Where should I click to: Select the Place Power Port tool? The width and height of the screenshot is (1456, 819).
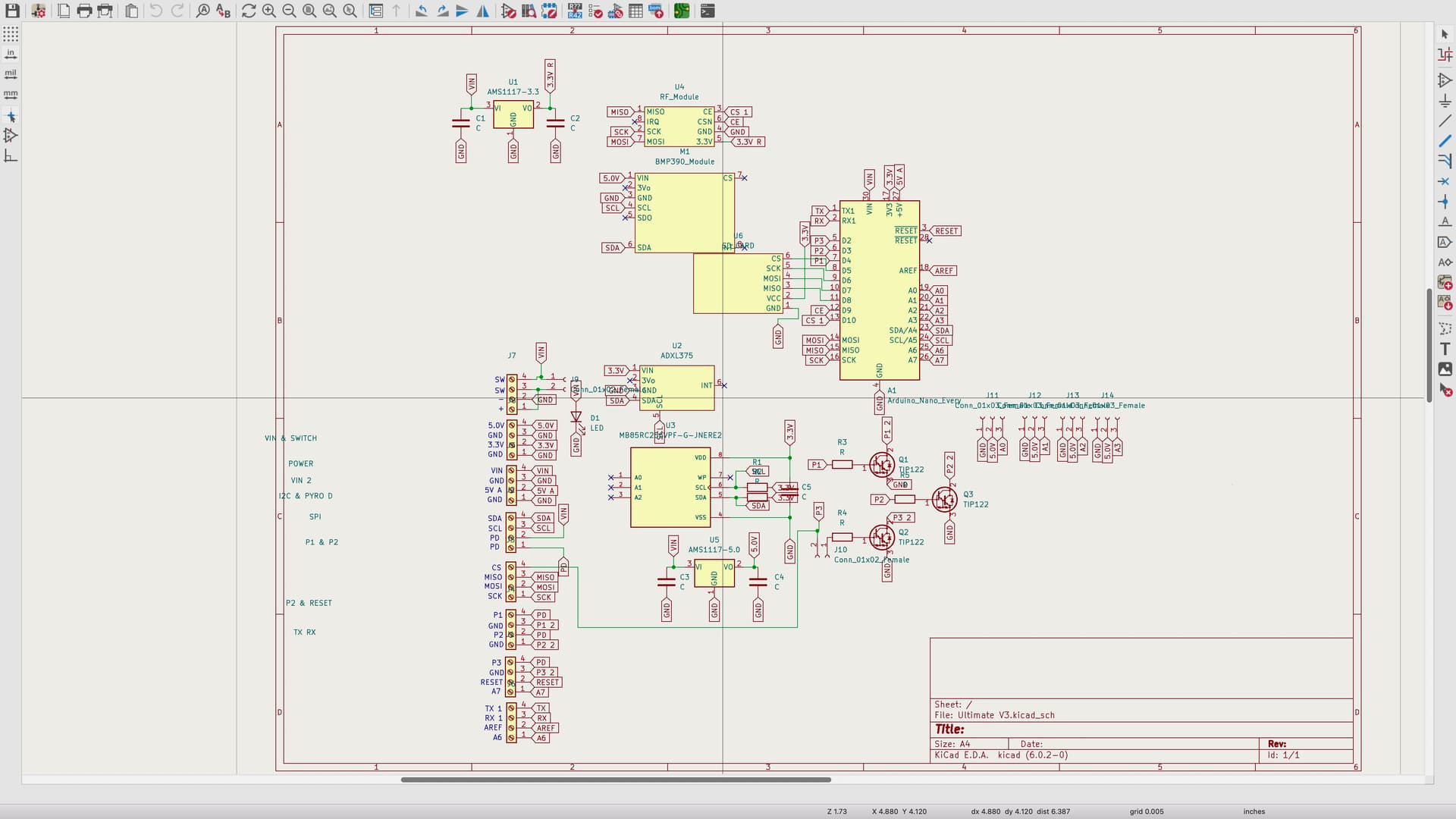[1445, 100]
